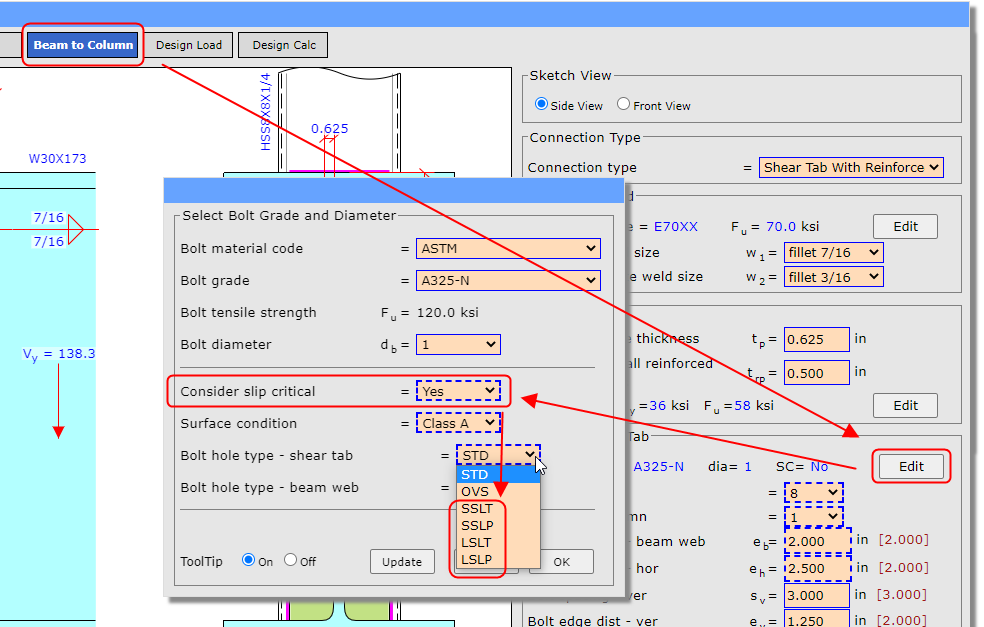Image resolution: width=984 pixels, height=627 pixels.
Task: Open the Surface condition Class A dropdown
Action: (458, 424)
